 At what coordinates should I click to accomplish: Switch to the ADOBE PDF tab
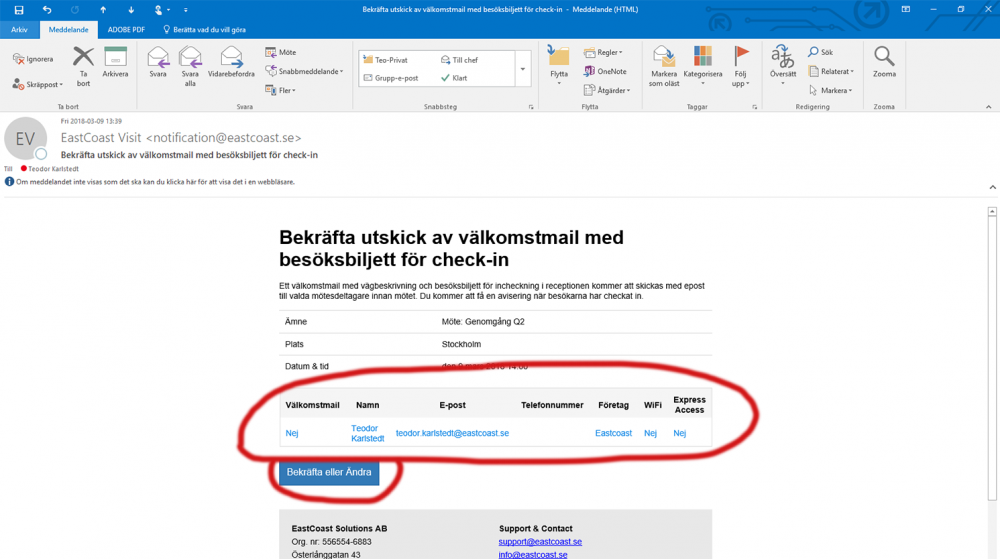[125, 29]
